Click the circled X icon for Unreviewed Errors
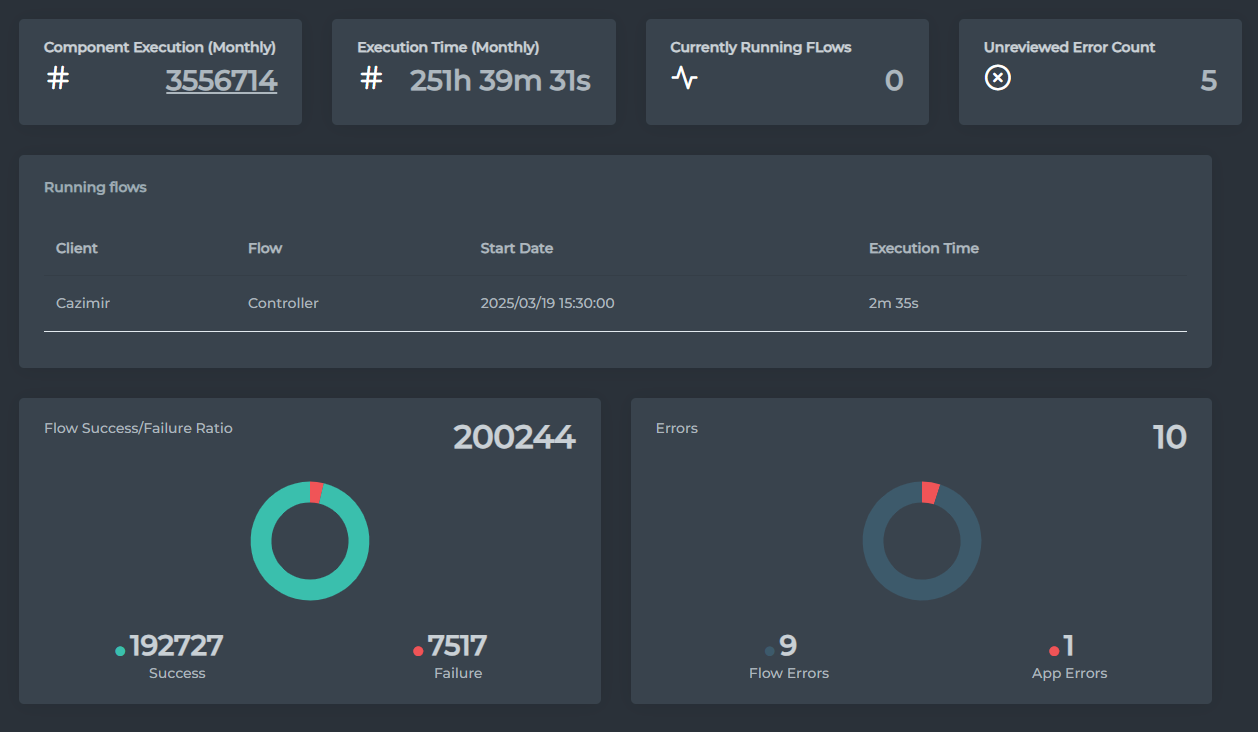The image size is (1258, 732). tap(997, 77)
